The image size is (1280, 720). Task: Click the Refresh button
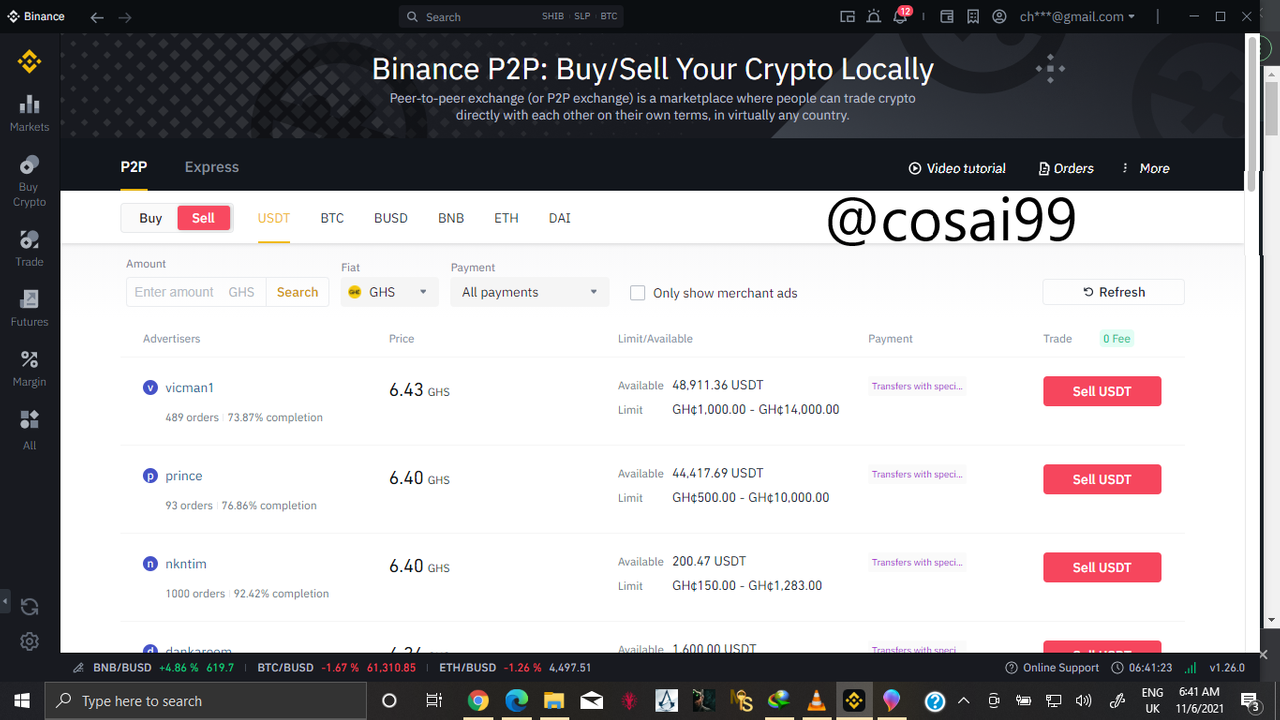[1113, 292]
